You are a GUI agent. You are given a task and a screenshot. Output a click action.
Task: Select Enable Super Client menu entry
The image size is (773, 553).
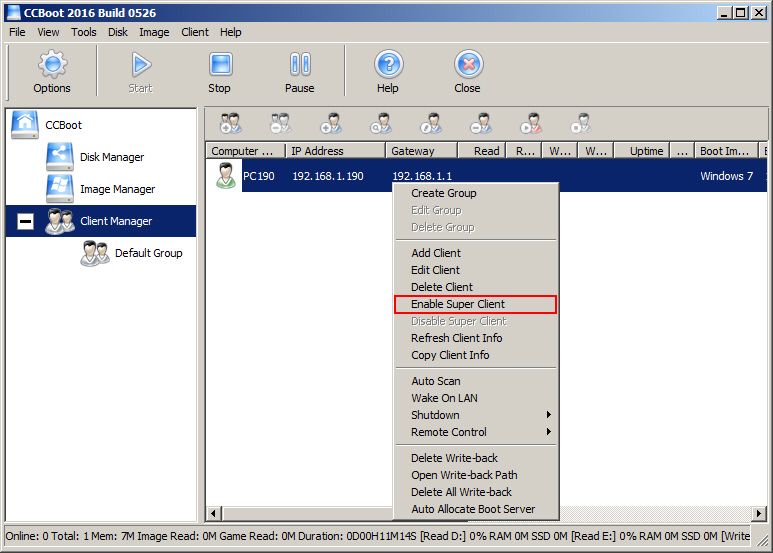(476, 304)
